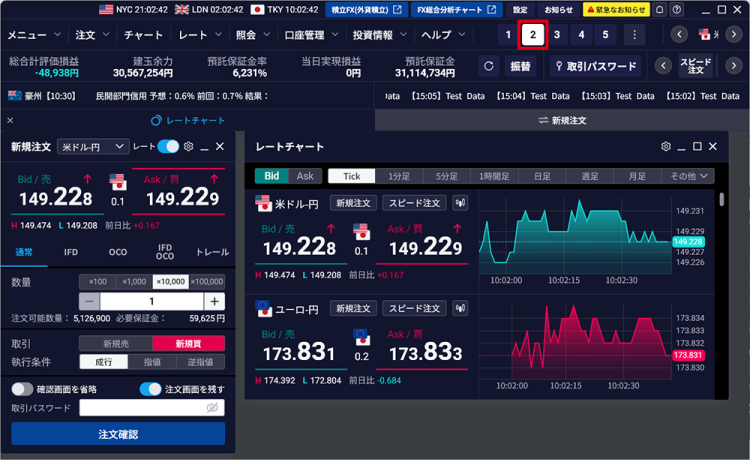This screenshot has height=460, width=750.
Task: Click the refresh icon beside 振替
Action: click(488, 67)
